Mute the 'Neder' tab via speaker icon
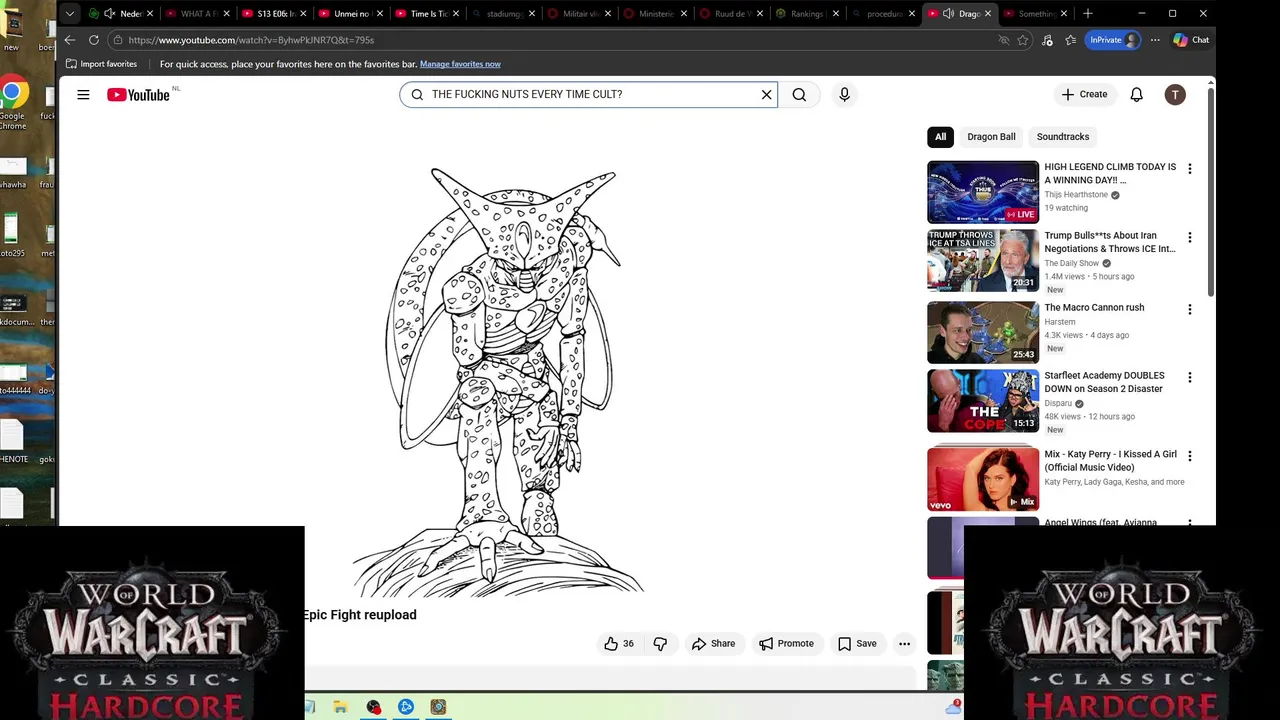The image size is (1280, 720). pos(109,14)
